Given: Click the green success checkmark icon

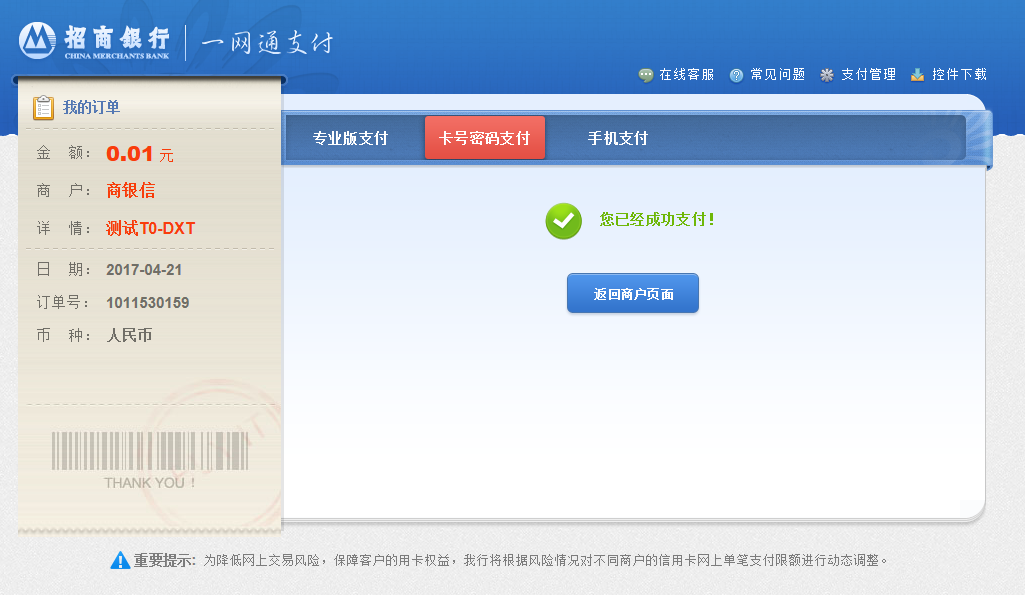Looking at the screenshot, I should click(x=563, y=221).
